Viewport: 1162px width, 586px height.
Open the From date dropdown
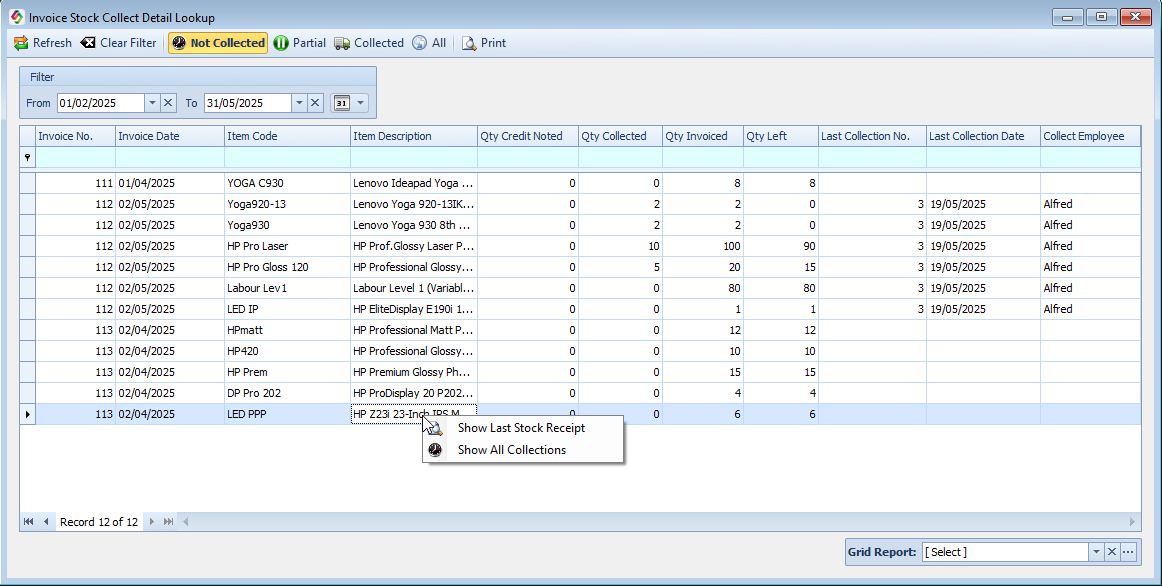click(x=152, y=103)
